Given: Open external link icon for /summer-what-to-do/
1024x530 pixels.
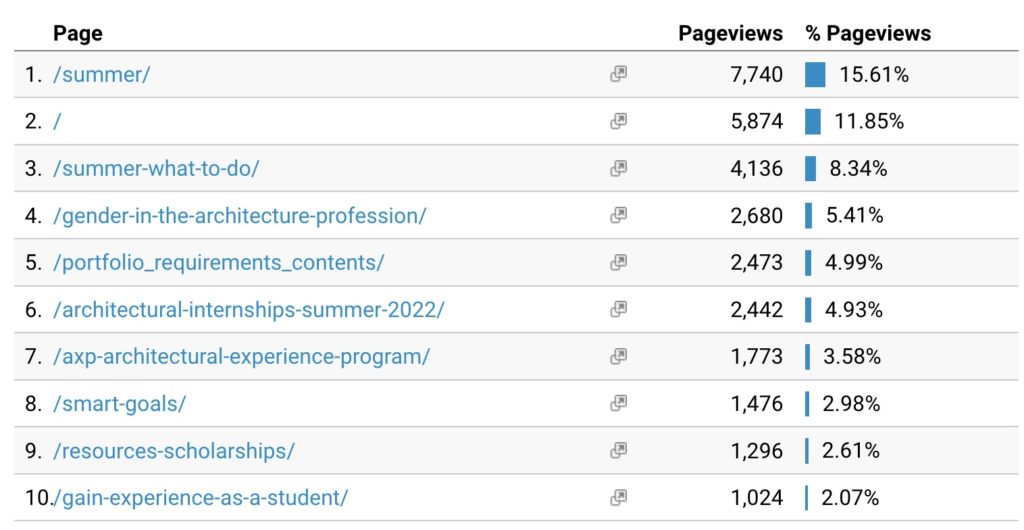Looking at the screenshot, I should click(618, 168).
